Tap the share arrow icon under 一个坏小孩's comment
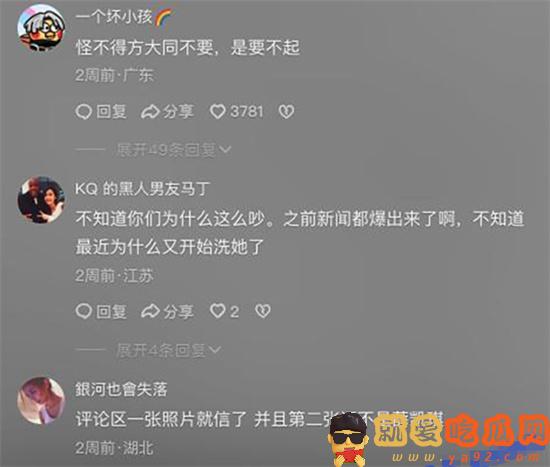The width and height of the screenshot is (550, 467). coord(150,112)
